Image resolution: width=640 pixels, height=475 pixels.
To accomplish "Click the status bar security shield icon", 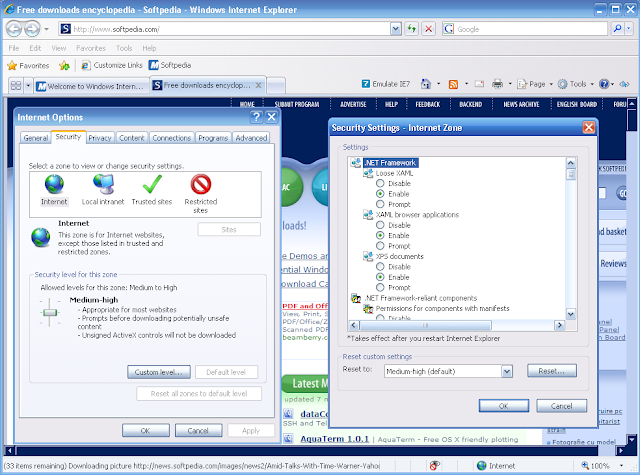I will pos(434,466).
